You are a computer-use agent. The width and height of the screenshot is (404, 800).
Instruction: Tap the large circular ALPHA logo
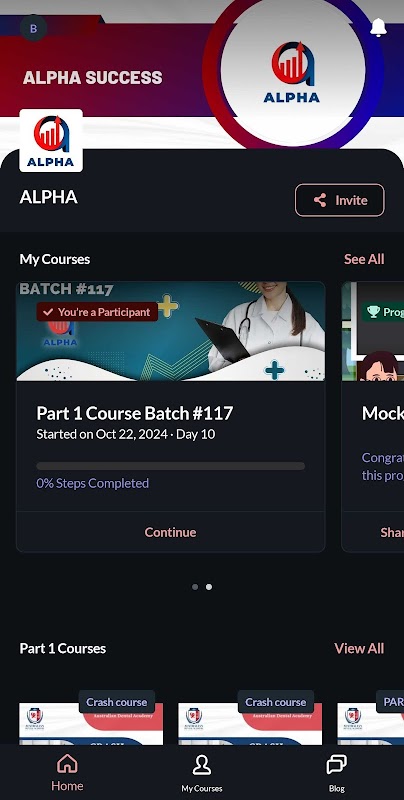tap(292, 70)
